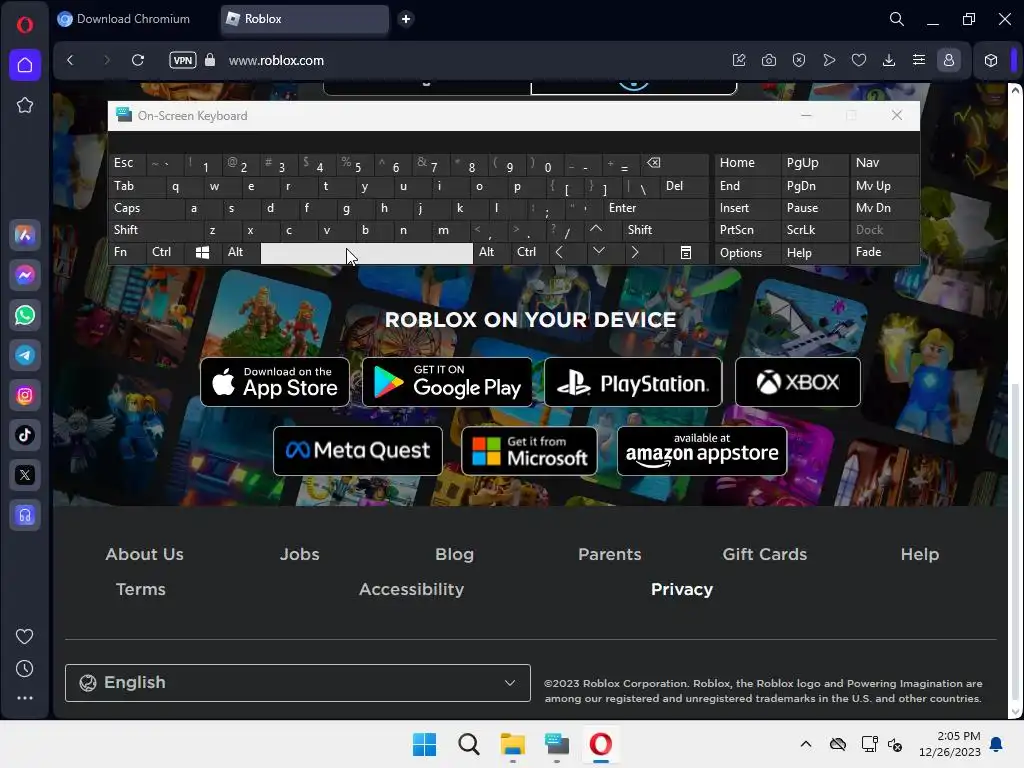Open music player sidebar icon
The image size is (1024, 768).
pyautogui.click(x=25, y=515)
